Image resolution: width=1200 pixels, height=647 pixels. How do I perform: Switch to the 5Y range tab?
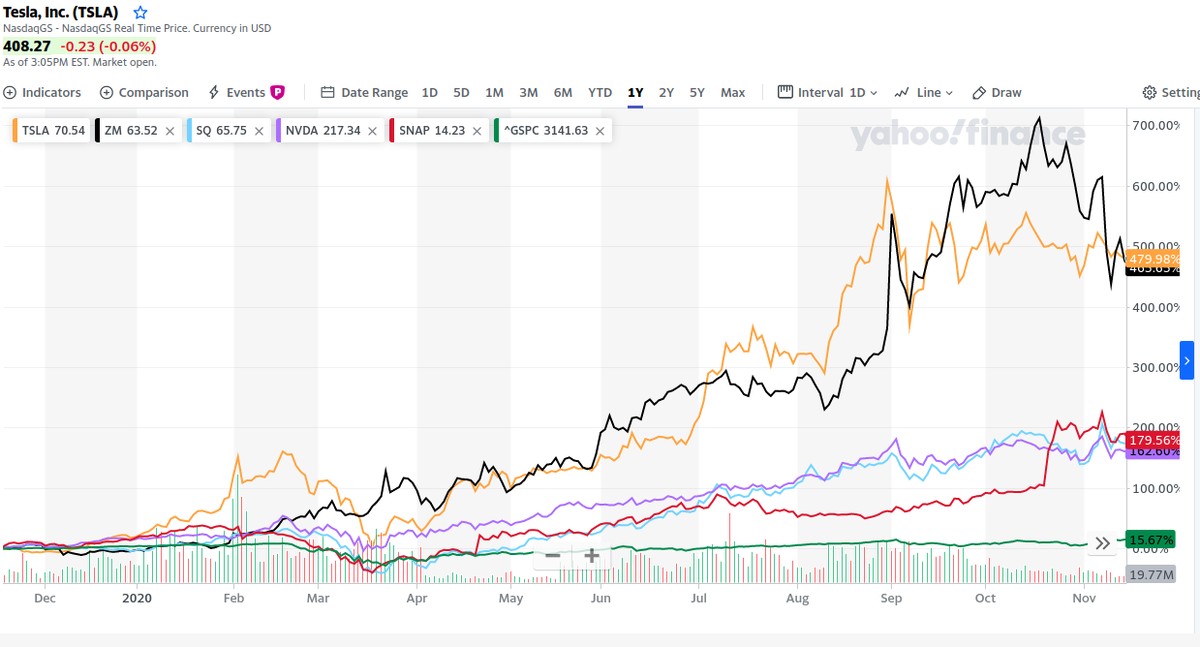pos(697,92)
